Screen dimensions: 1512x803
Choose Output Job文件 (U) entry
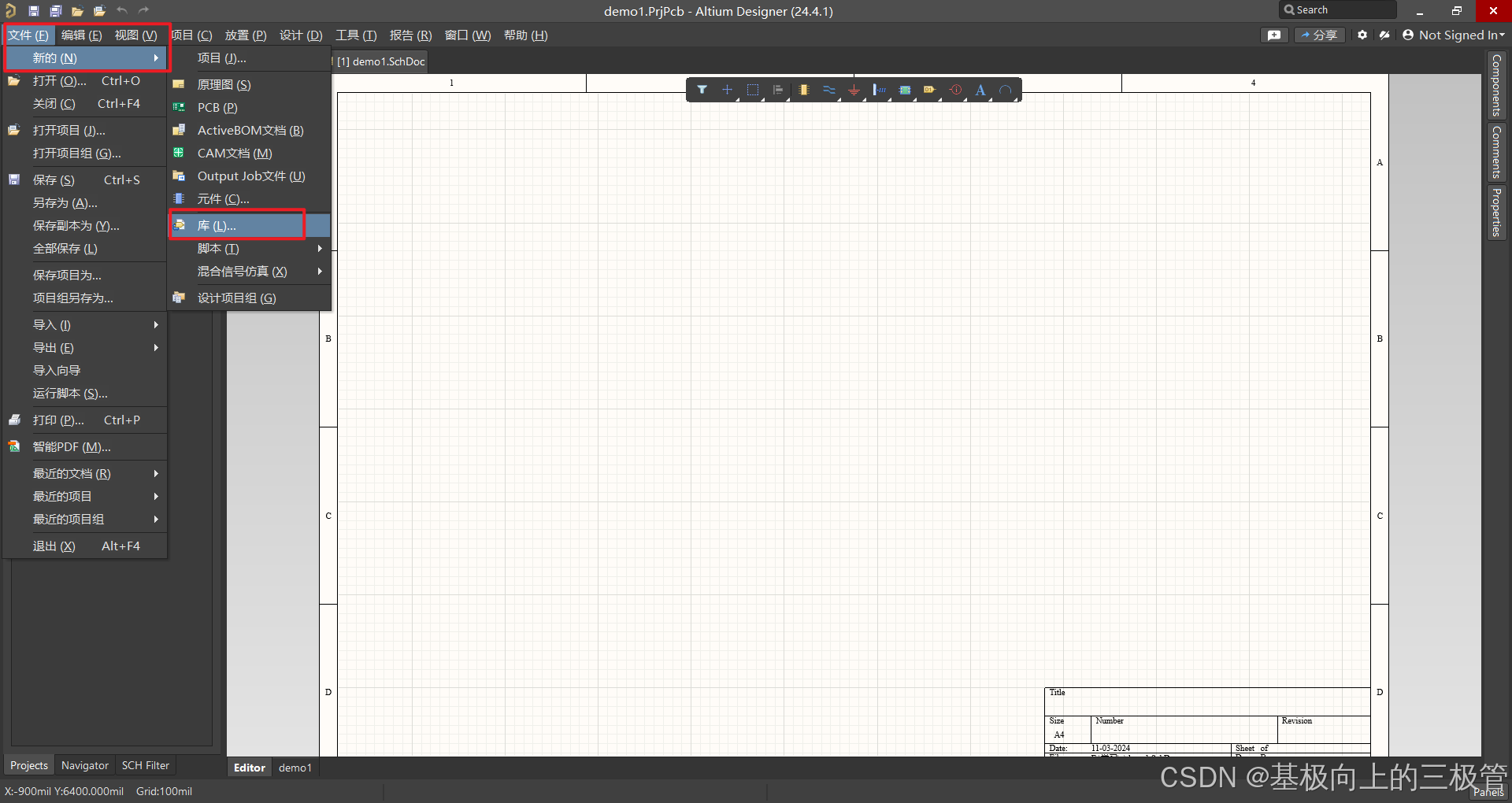pyautogui.click(x=250, y=176)
